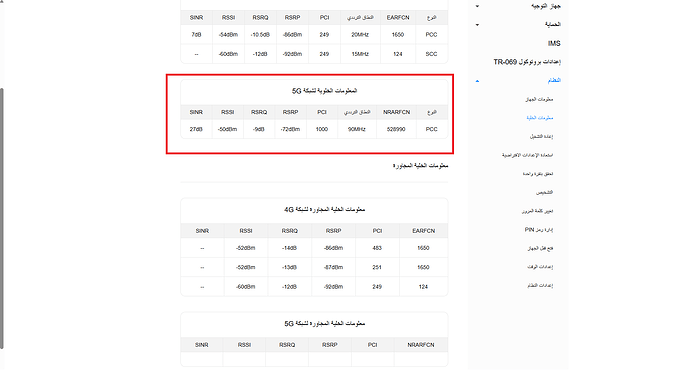Open إعدادات الوقت time settings
This screenshot has height=370, width=690.
click(540, 267)
